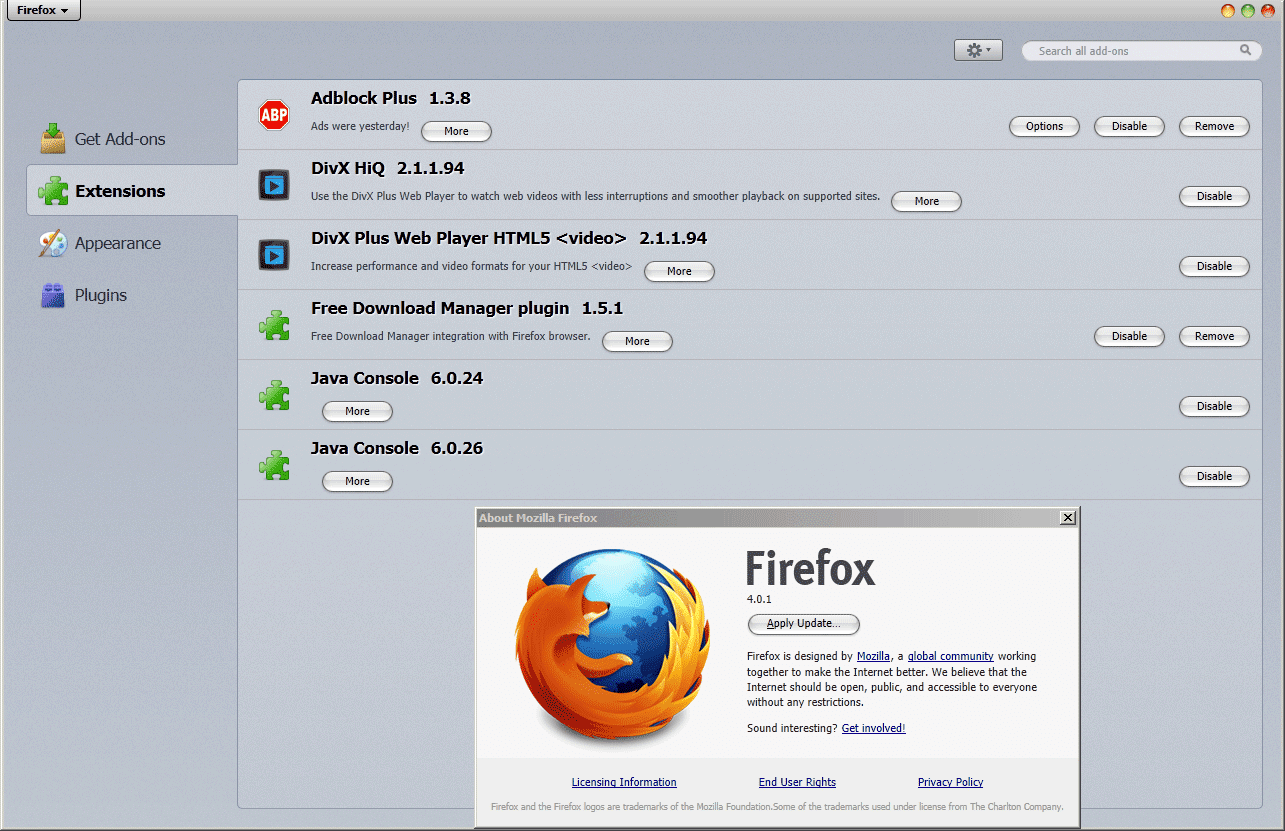Click the Free Download Manager puzzle icon
Image resolution: width=1285 pixels, height=831 pixels.
(x=274, y=325)
